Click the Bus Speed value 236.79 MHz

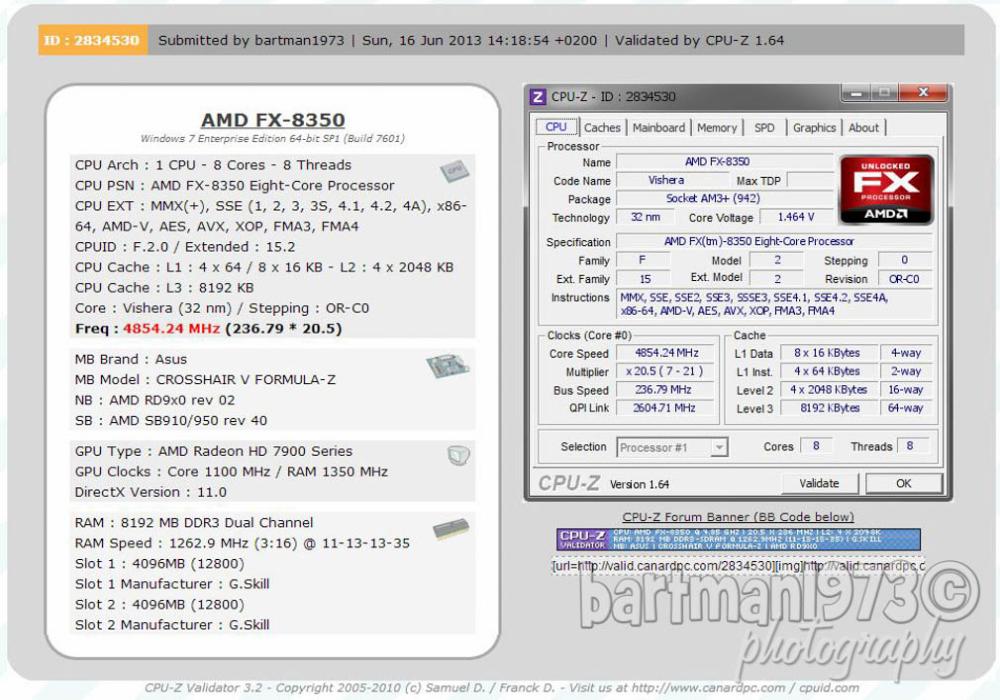(x=666, y=390)
